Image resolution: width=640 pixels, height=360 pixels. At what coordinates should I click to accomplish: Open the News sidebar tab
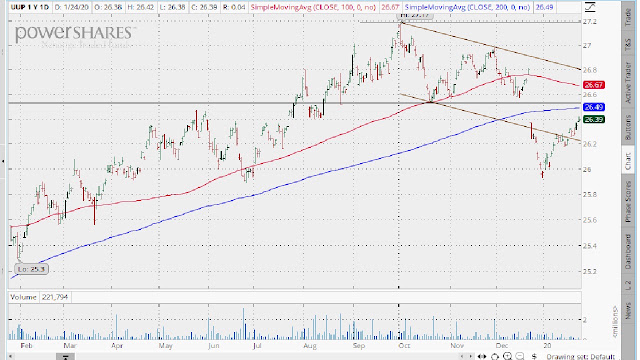[629, 312]
